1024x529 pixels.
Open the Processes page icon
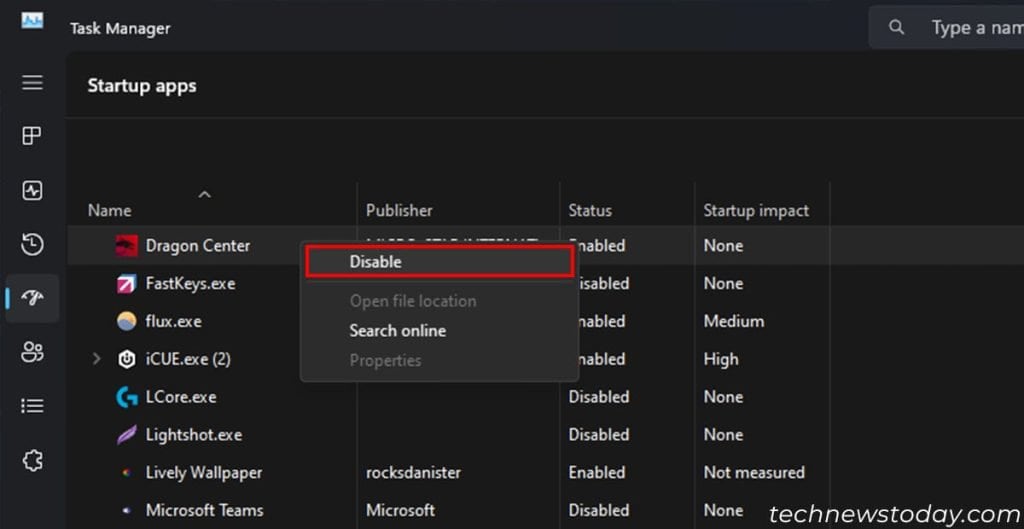click(33, 136)
